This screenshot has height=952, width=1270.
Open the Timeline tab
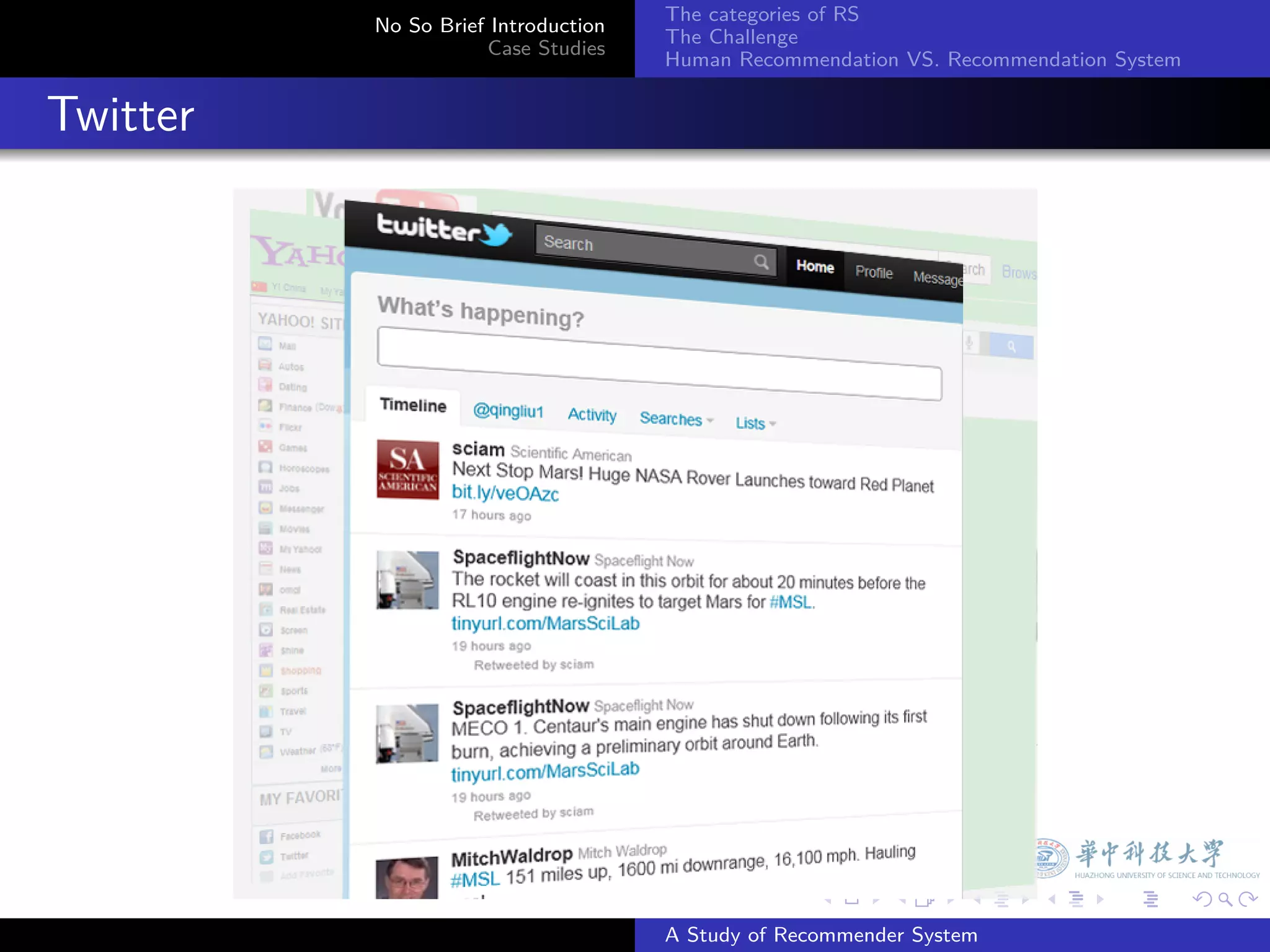(413, 405)
